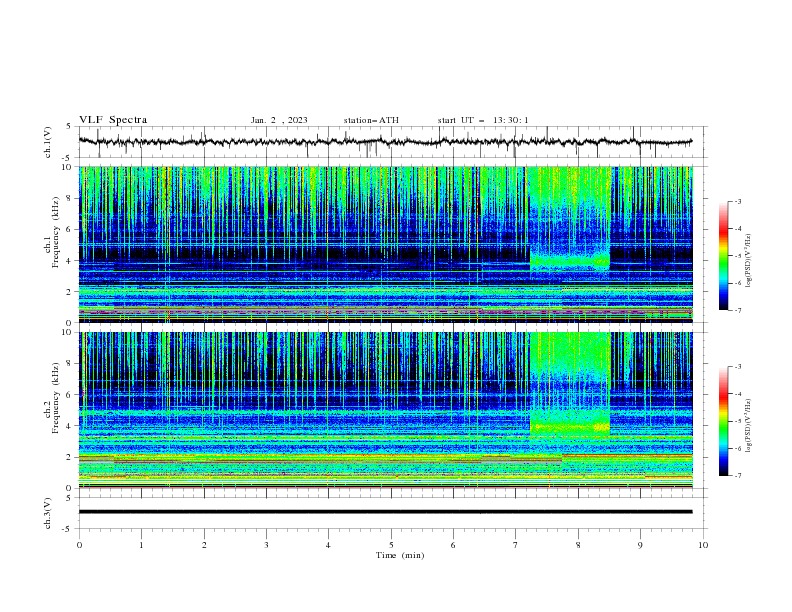
Task: Click time axis tick label "8"
Action: pyautogui.click(x=578, y=545)
